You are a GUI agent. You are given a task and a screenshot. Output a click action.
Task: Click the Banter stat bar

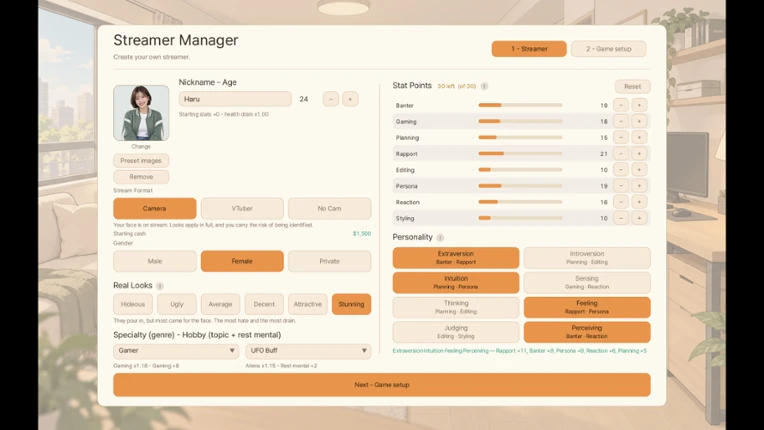pyautogui.click(x=520, y=105)
